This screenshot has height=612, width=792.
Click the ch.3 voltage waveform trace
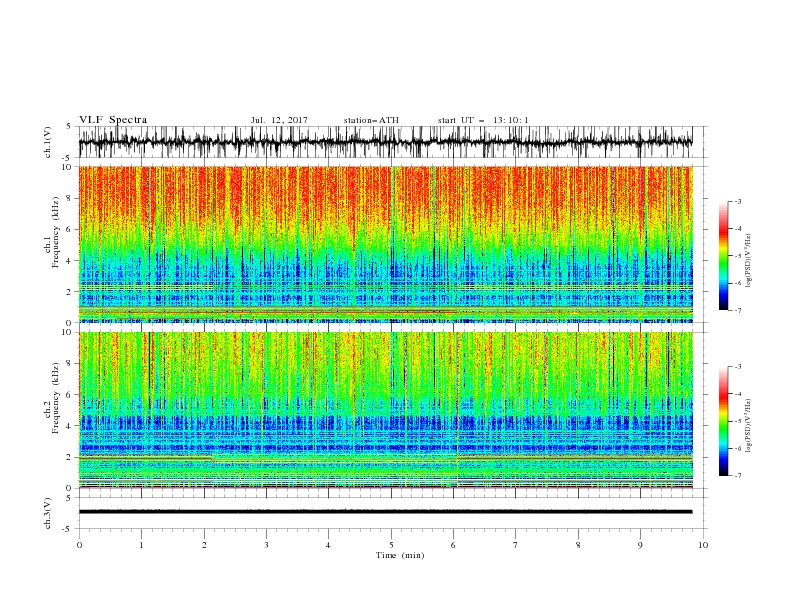(385, 512)
